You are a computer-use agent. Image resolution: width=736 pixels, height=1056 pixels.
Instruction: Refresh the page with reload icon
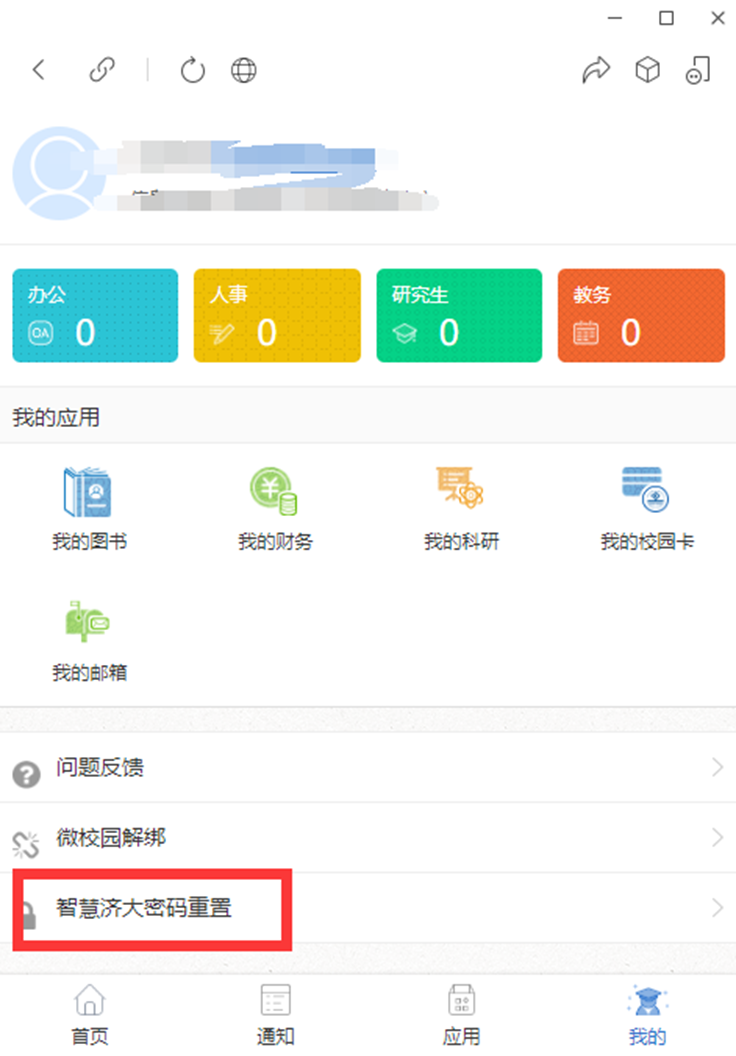(x=192, y=70)
